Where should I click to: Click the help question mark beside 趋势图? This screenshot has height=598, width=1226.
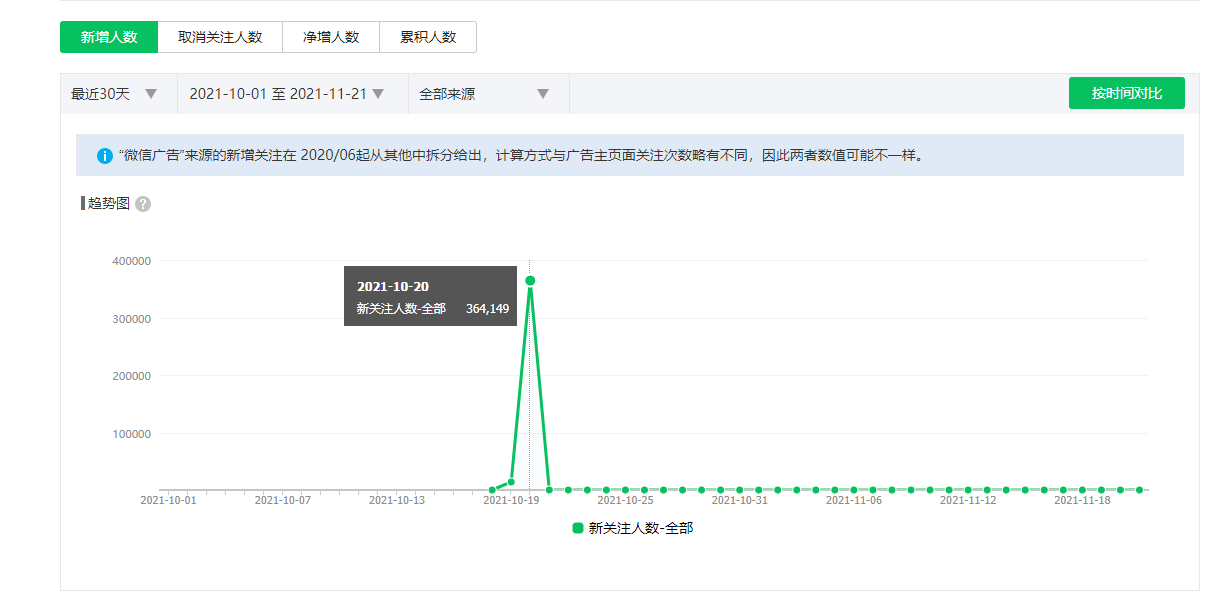[143, 204]
